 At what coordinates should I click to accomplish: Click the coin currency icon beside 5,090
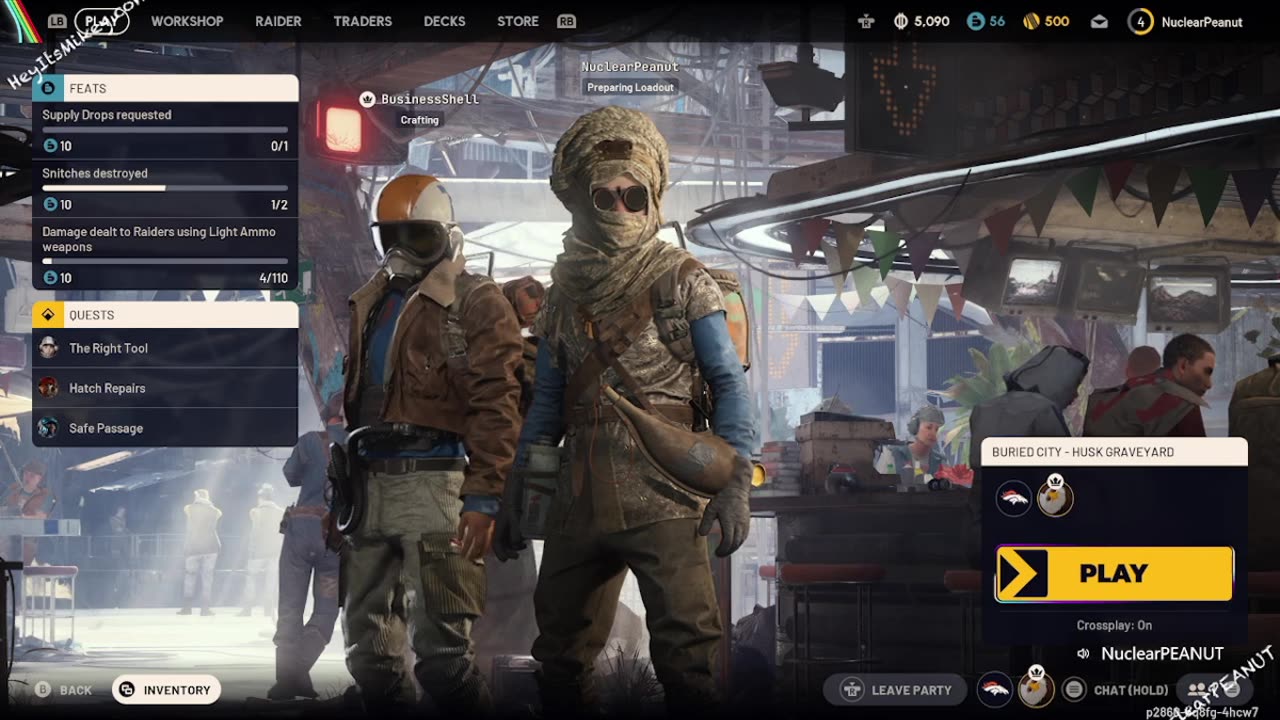pyautogui.click(x=901, y=21)
